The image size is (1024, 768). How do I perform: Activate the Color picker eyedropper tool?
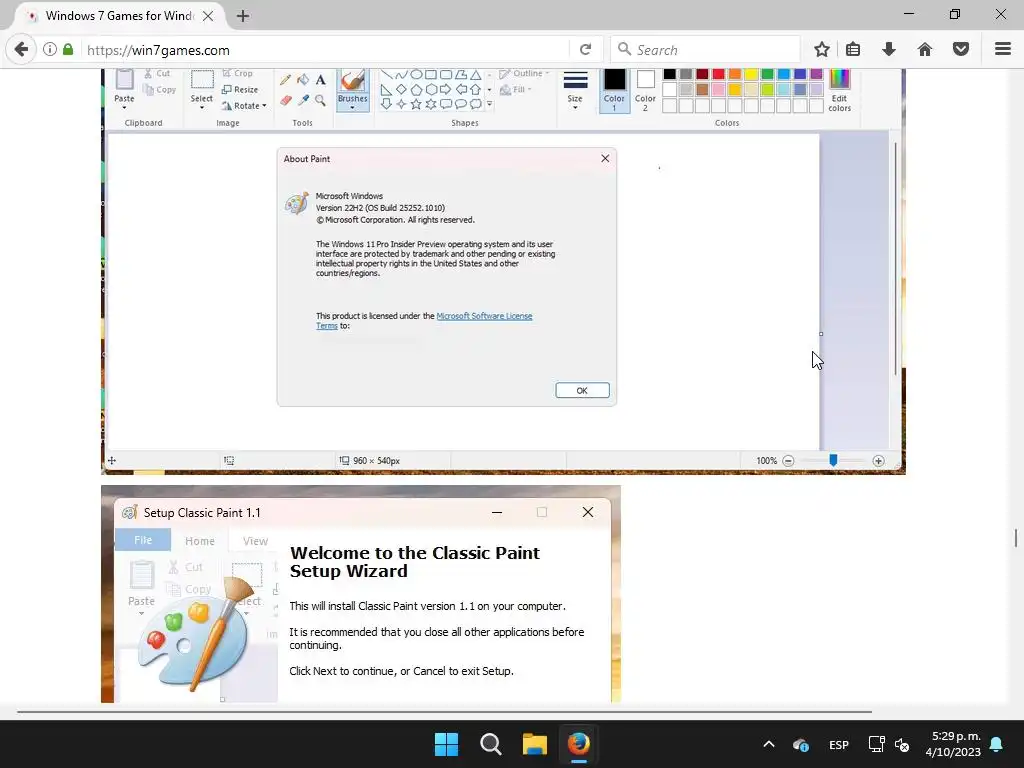[303, 100]
